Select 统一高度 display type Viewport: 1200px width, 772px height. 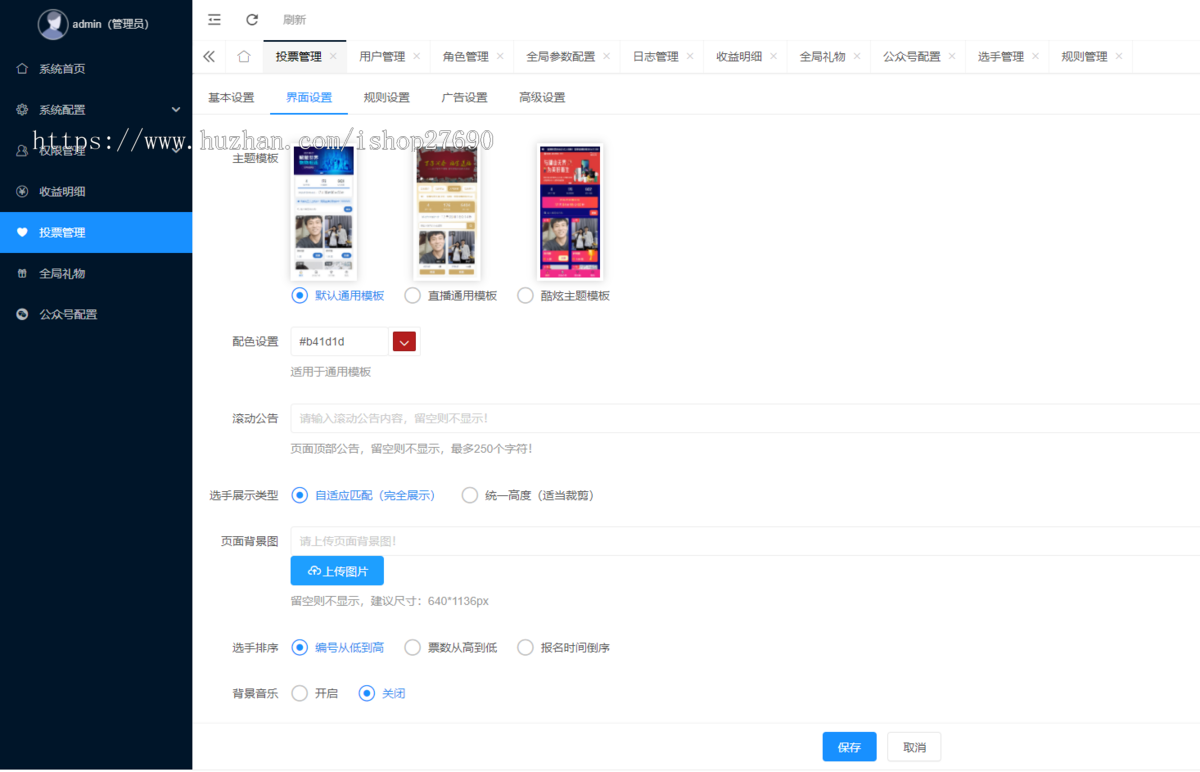470,495
